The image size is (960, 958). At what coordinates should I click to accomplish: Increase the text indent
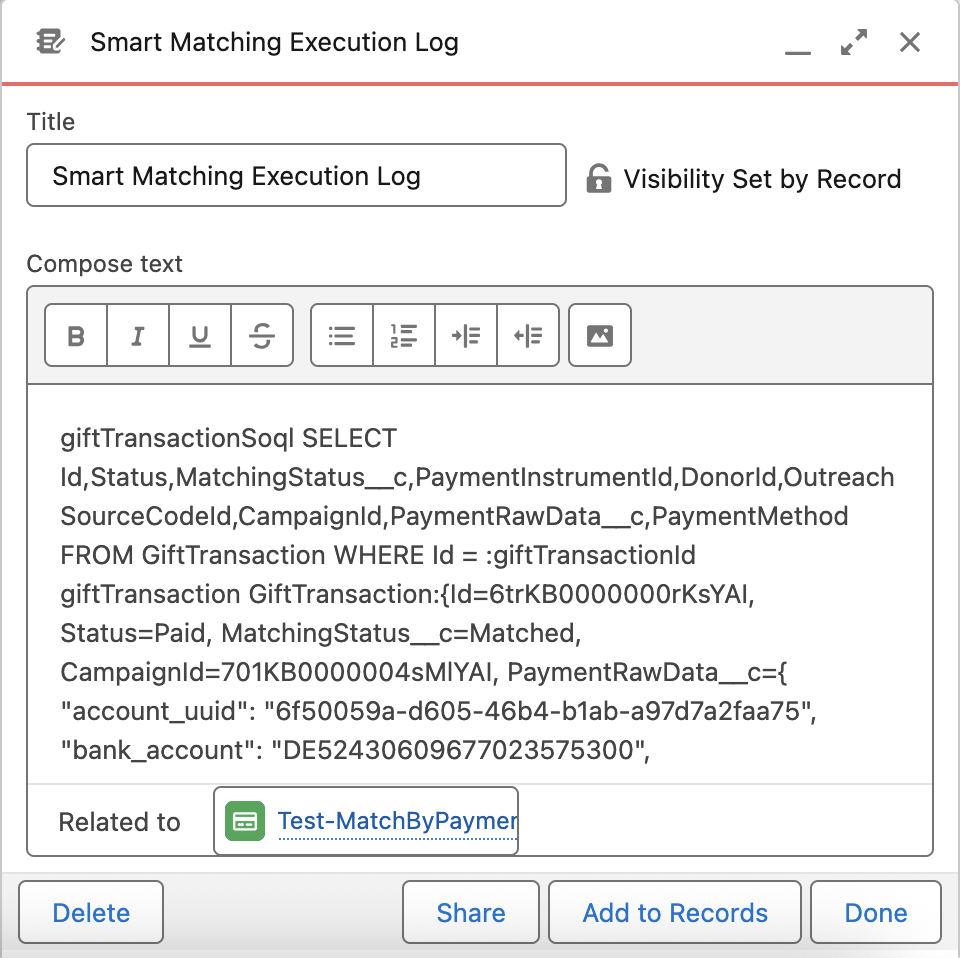click(x=466, y=336)
